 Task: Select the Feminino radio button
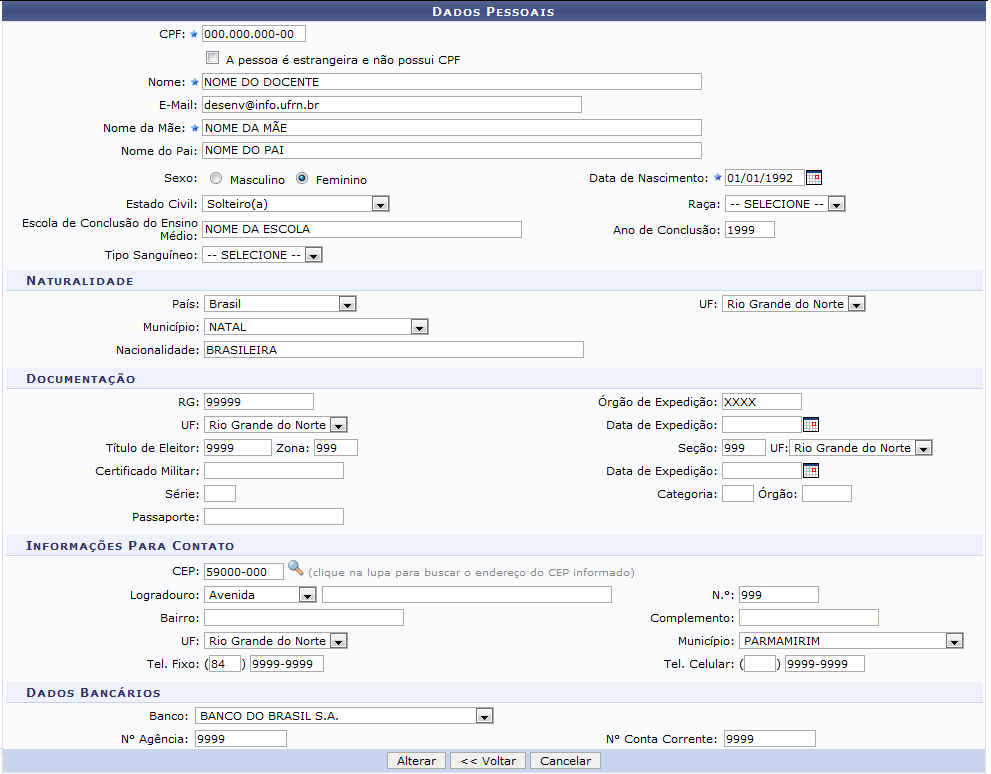(302, 179)
